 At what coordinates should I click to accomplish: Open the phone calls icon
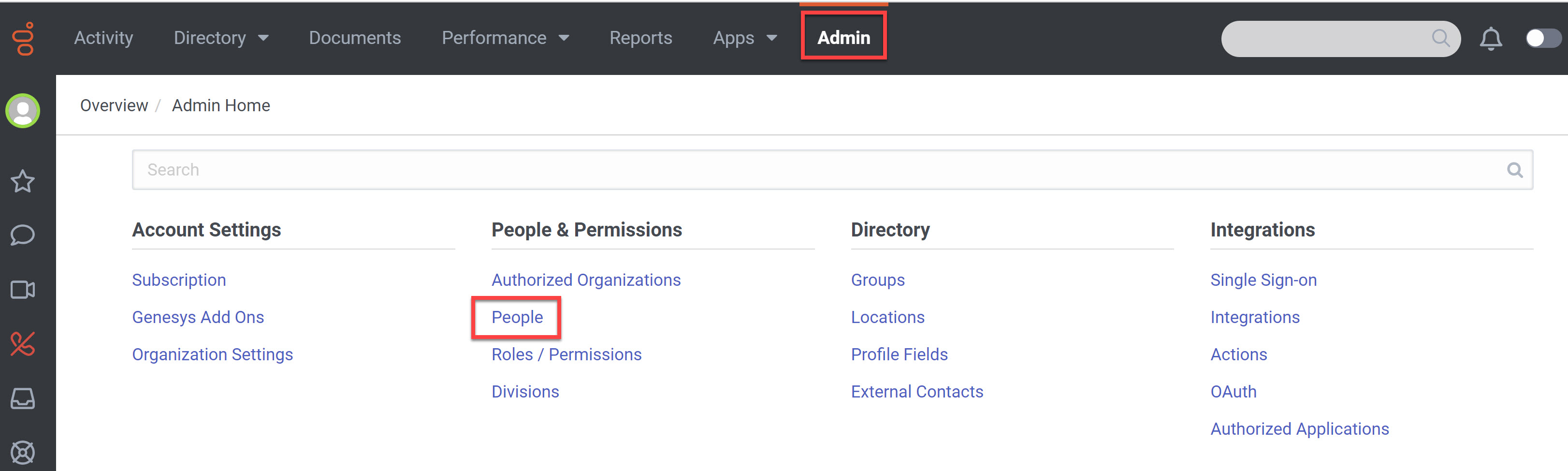click(x=23, y=344)
